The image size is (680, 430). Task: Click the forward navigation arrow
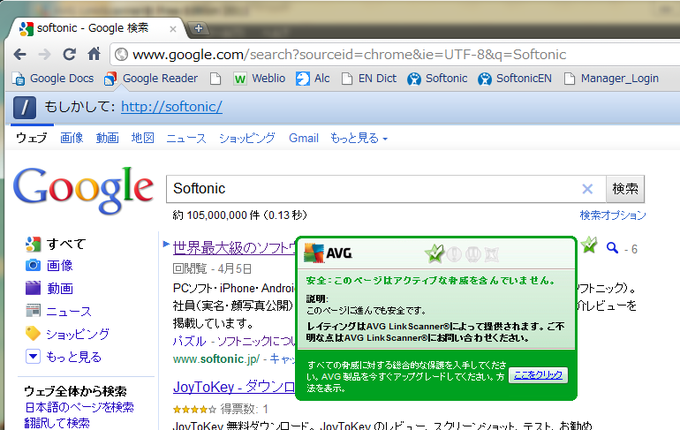click(x=44, y=55)
